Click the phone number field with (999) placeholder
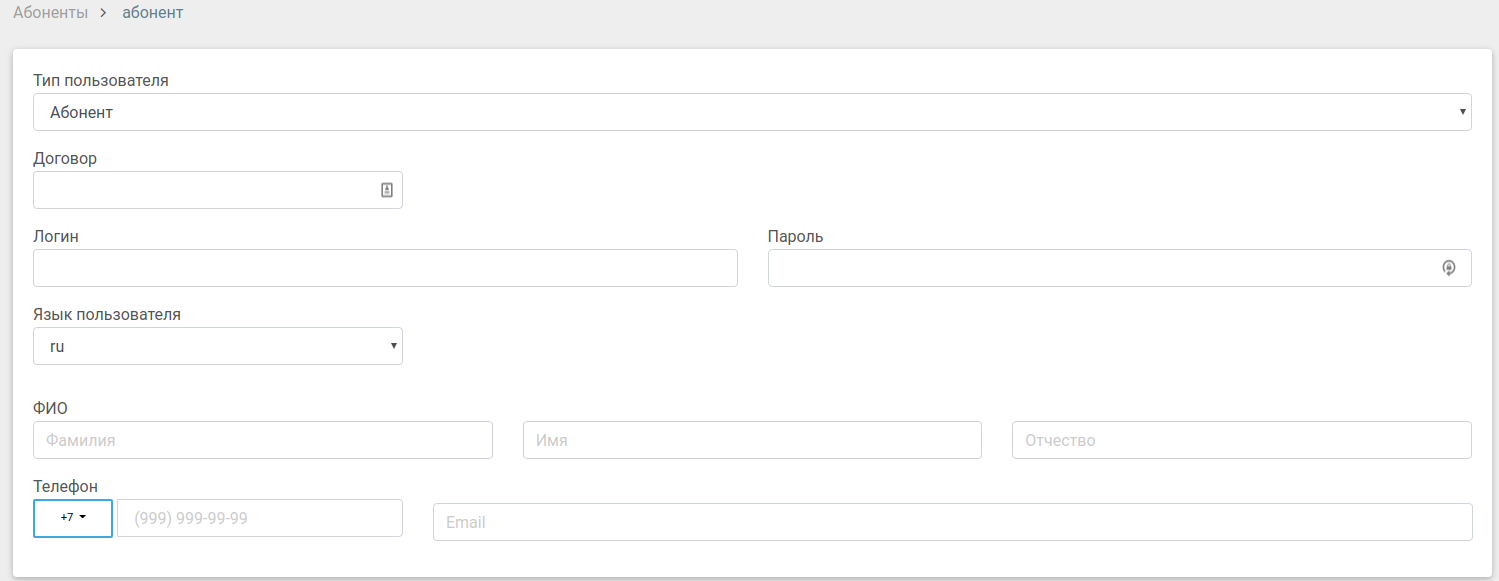 coord(260,518)
